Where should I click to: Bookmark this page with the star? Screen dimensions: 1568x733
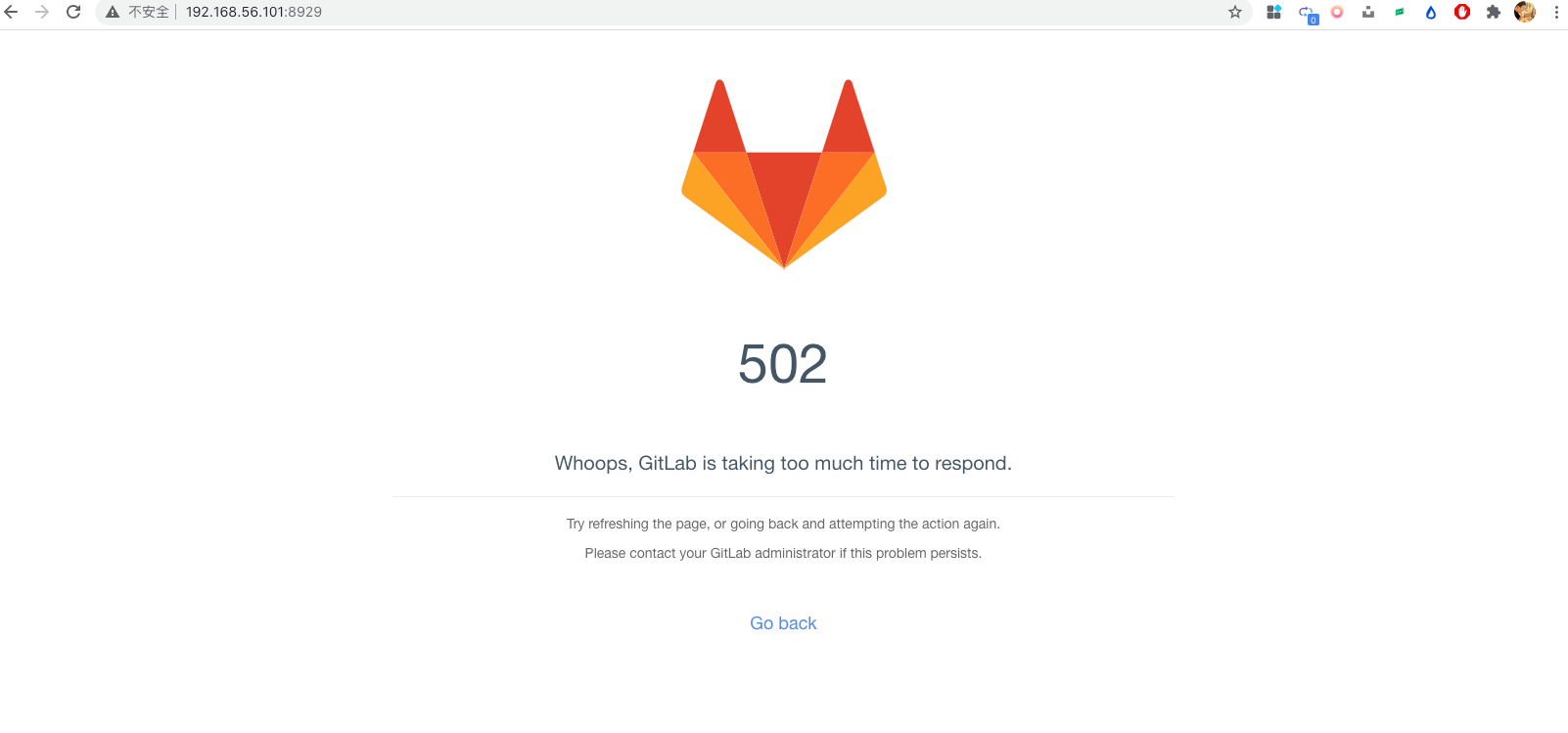pyautogui.click(x=1235, y=12)
